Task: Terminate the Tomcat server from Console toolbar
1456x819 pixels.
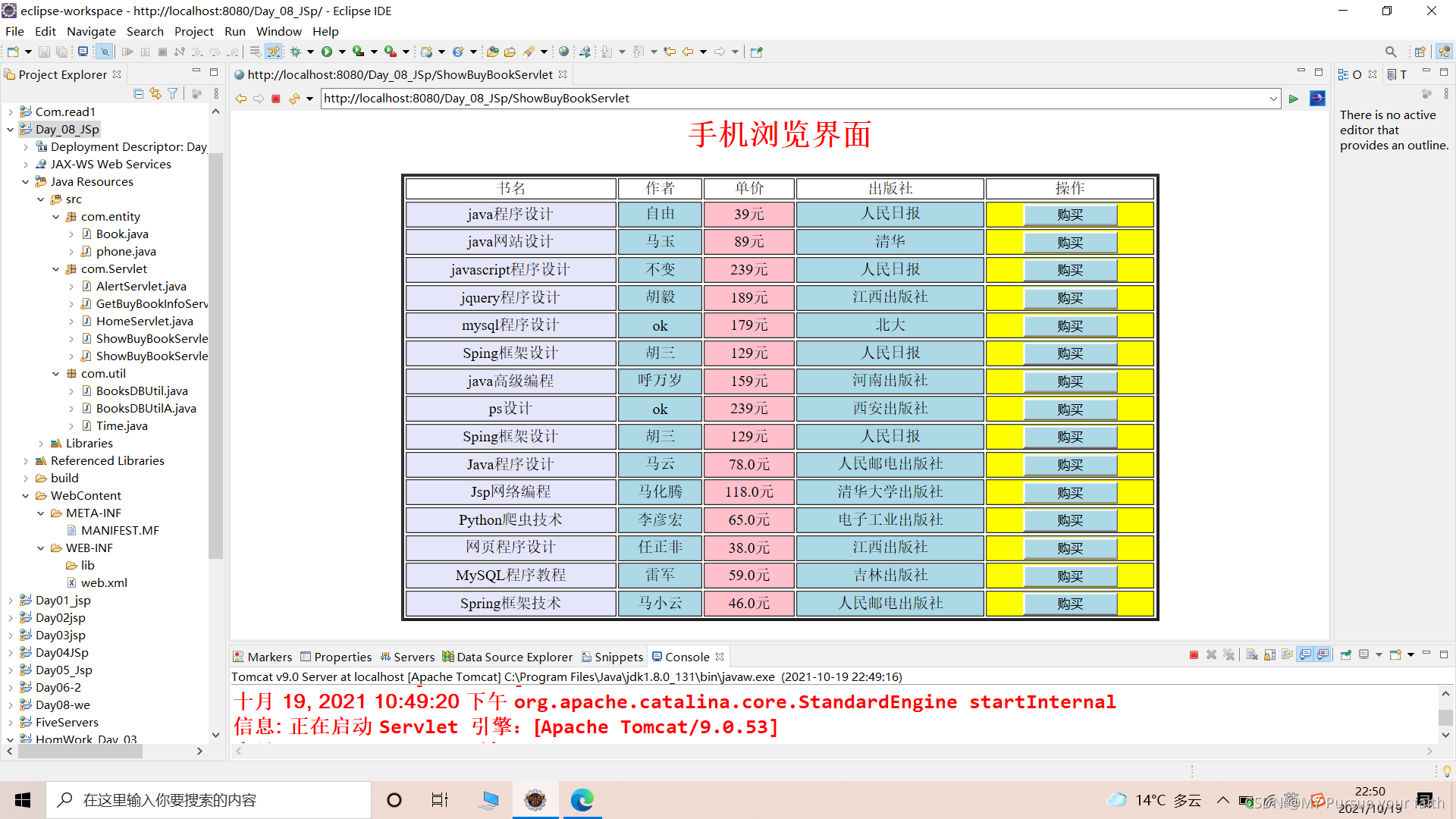Action: pyautogui.click(x=1194, y=654)
